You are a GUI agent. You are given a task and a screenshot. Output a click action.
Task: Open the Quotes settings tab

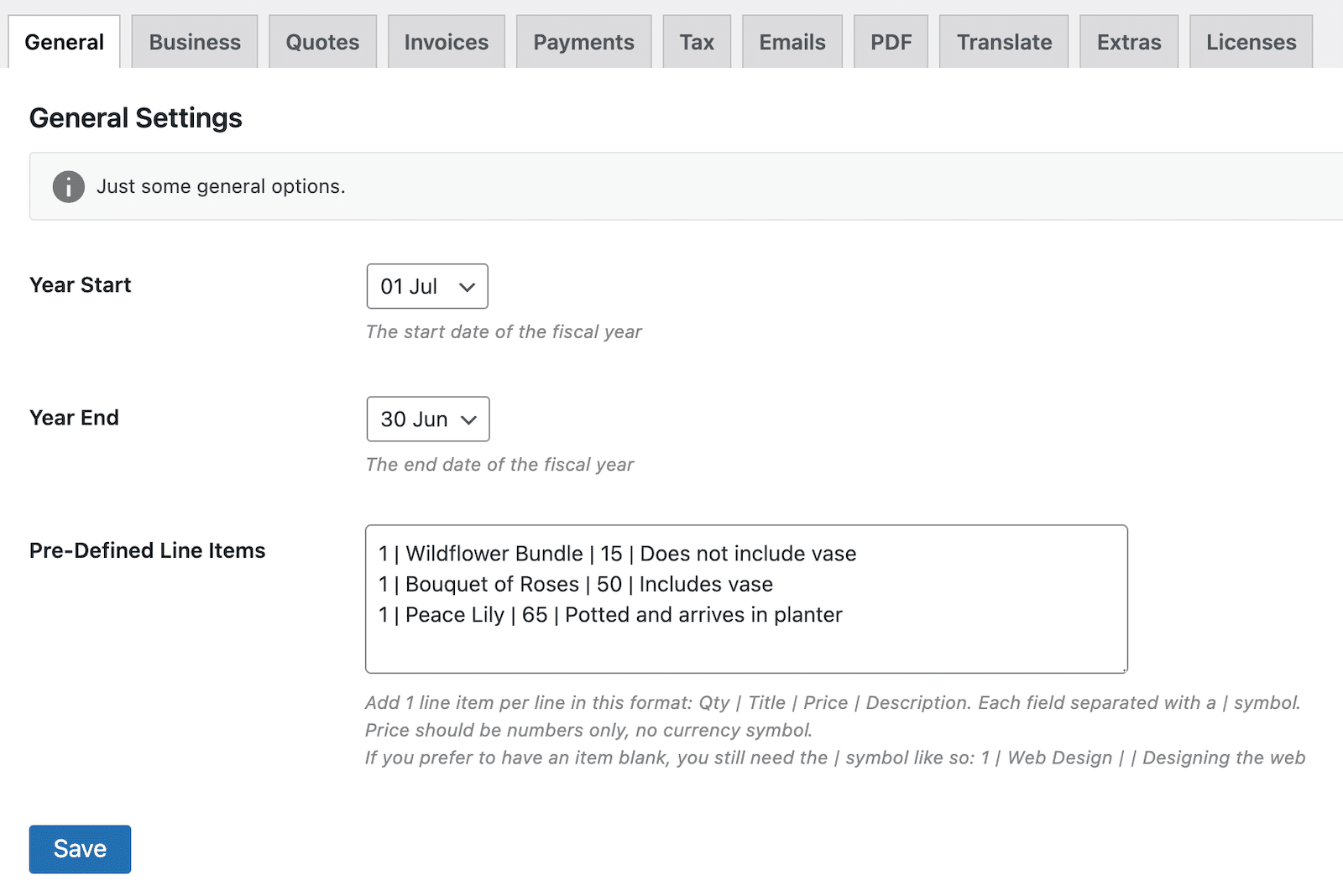(x=322, y=42)
